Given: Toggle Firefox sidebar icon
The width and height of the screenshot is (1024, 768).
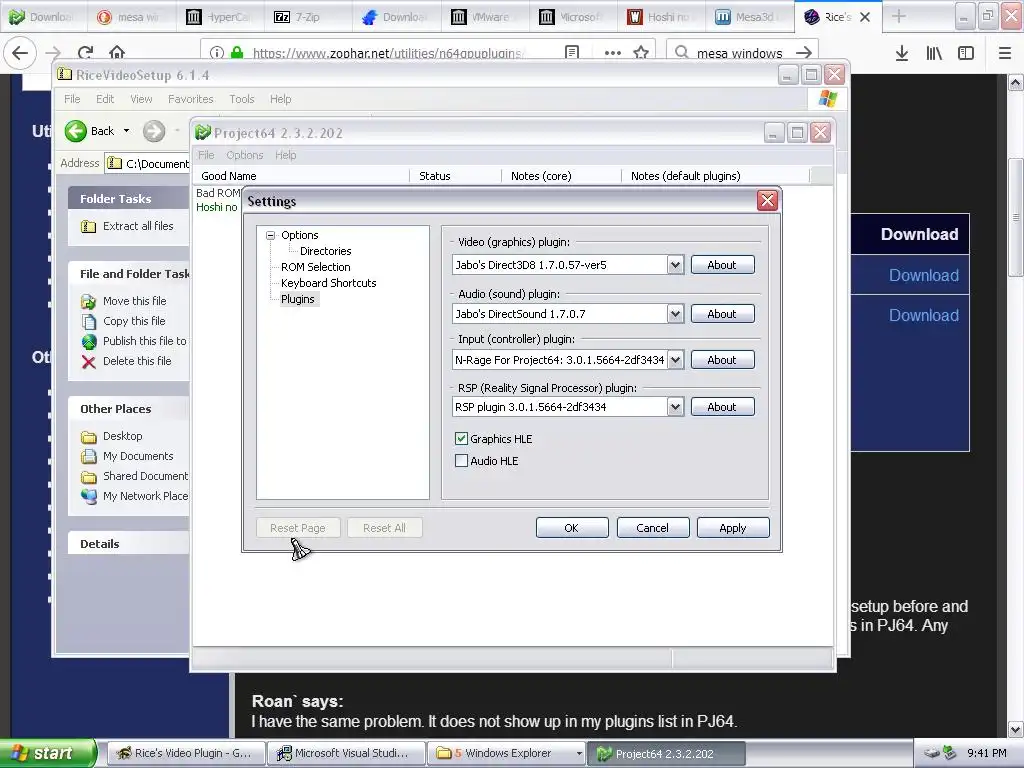Looking at the screenshot, I should pos(966,53).
